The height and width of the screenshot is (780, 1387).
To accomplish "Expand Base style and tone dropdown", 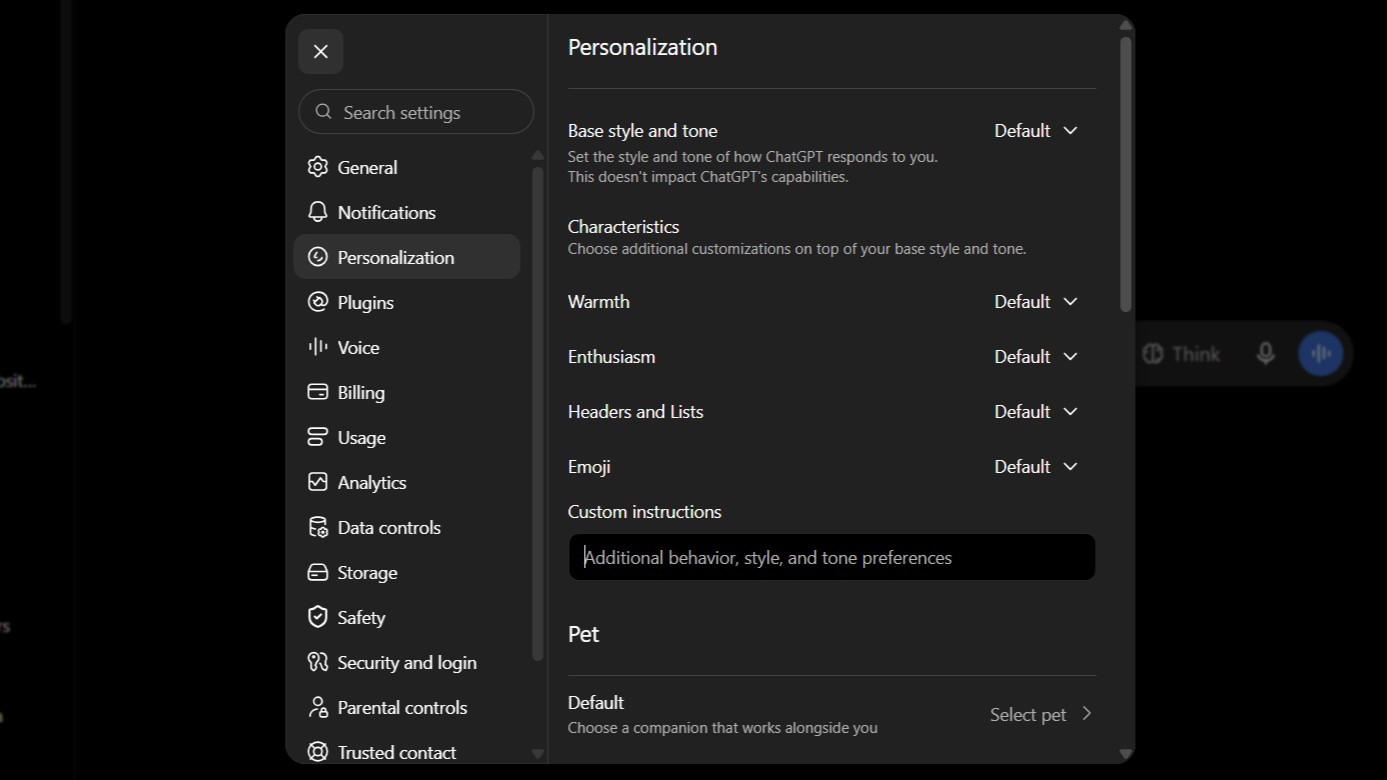I will click(1036, 131).
